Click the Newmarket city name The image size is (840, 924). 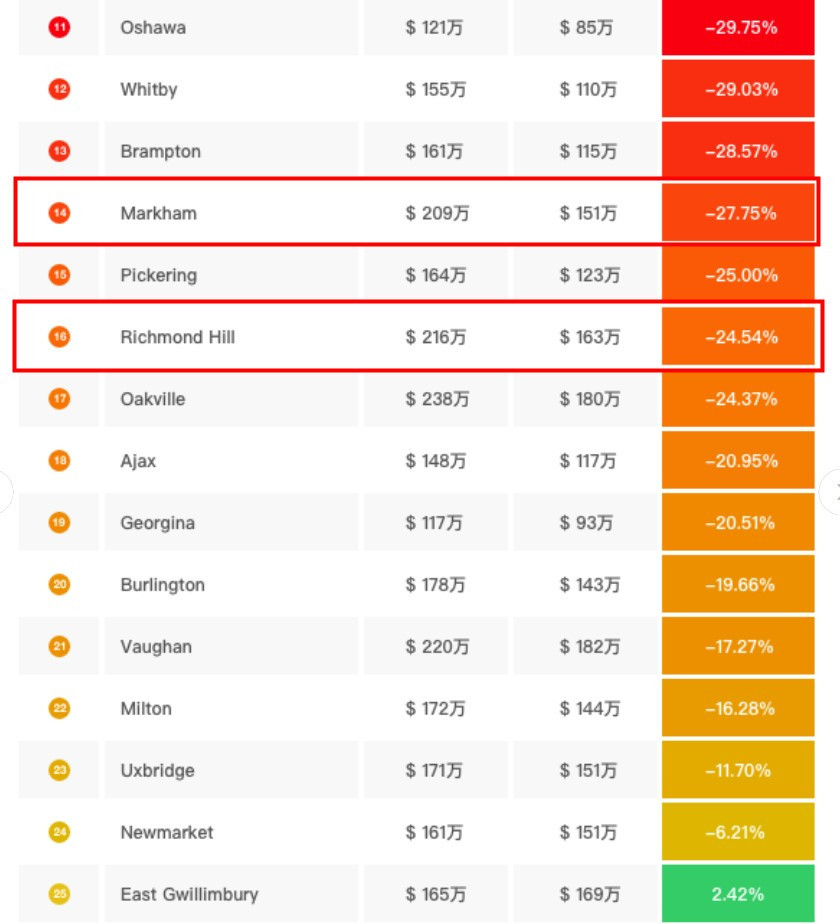pos(167,833)
